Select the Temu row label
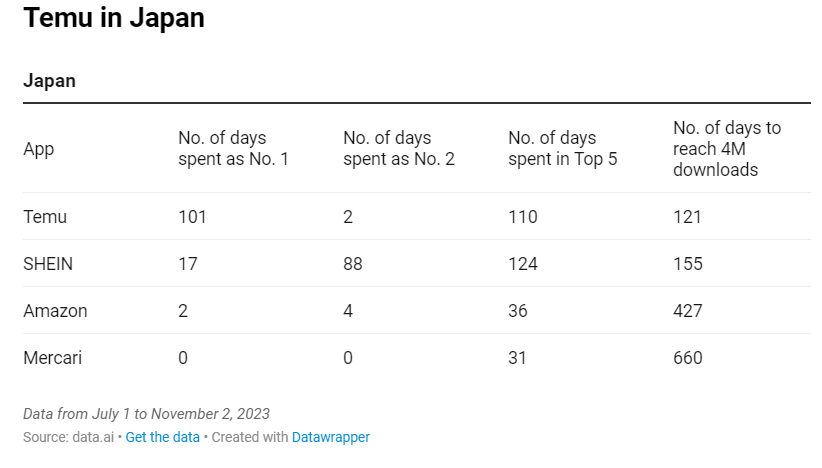Image resolution: width=822 pixels, height=468 pixels. coord(45,217)
